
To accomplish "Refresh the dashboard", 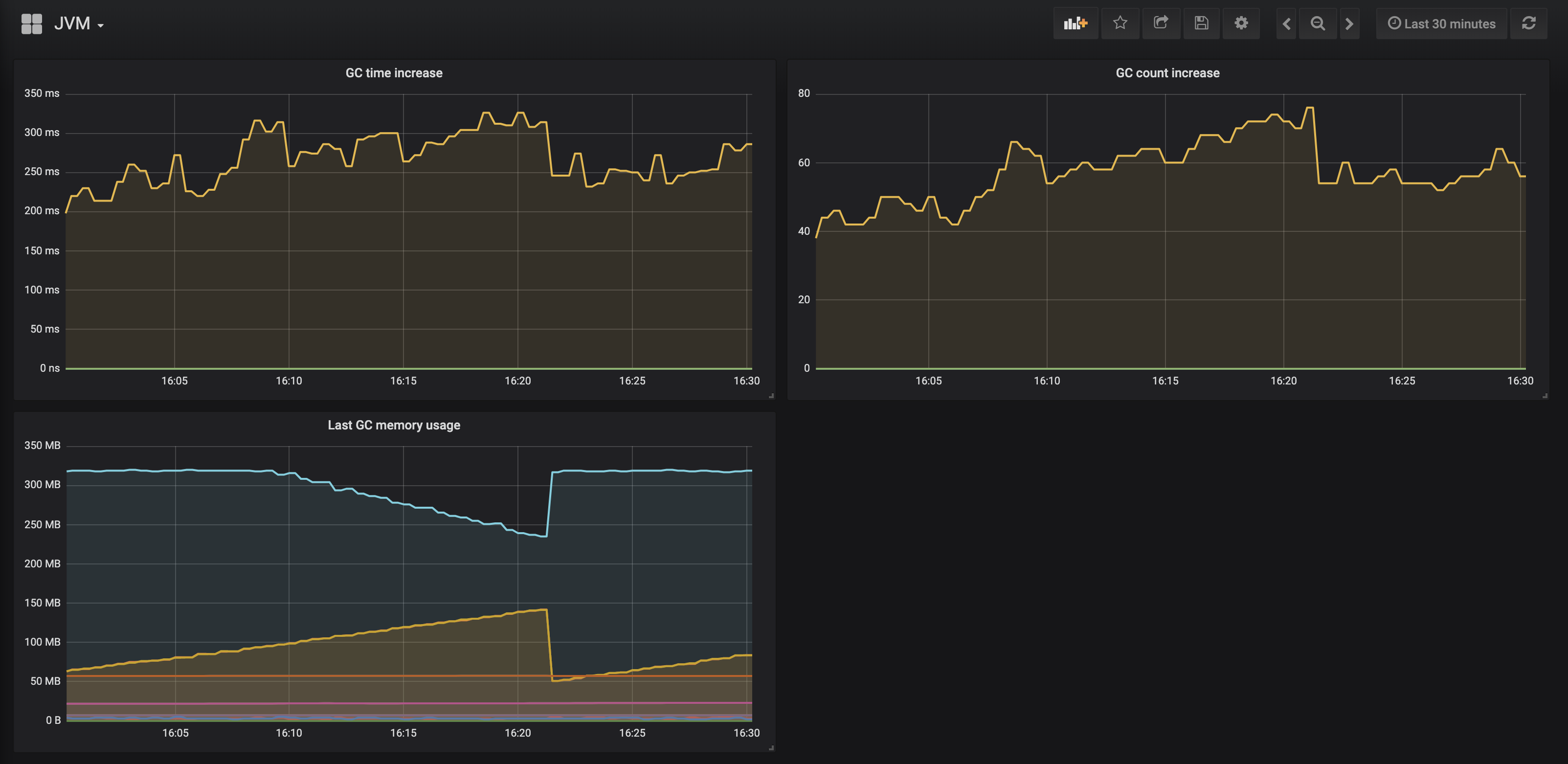I will 1528,24.
